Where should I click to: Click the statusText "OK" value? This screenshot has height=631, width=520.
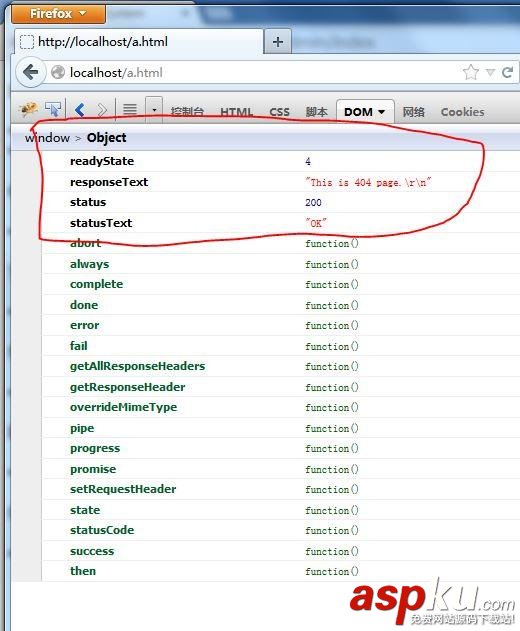[316, 223]
